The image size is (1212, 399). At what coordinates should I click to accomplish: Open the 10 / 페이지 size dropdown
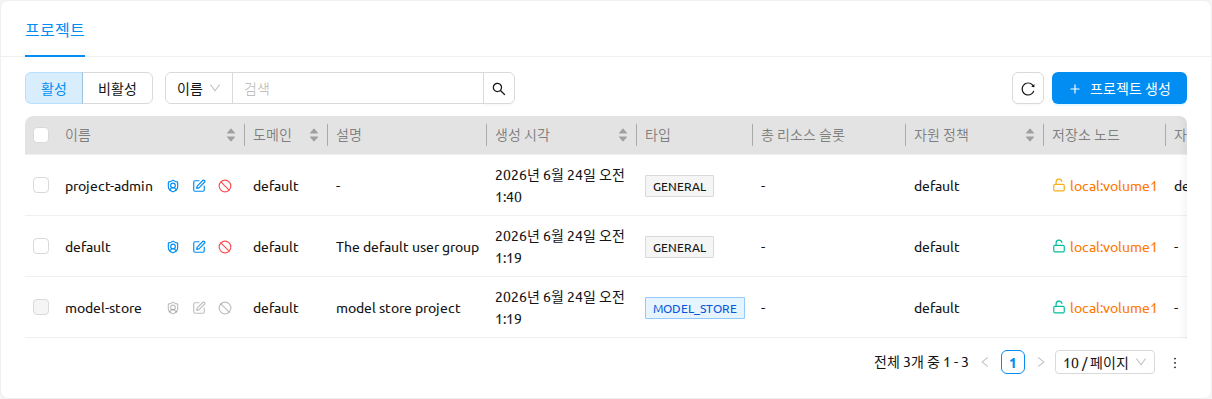click(x=1105, y=363)
